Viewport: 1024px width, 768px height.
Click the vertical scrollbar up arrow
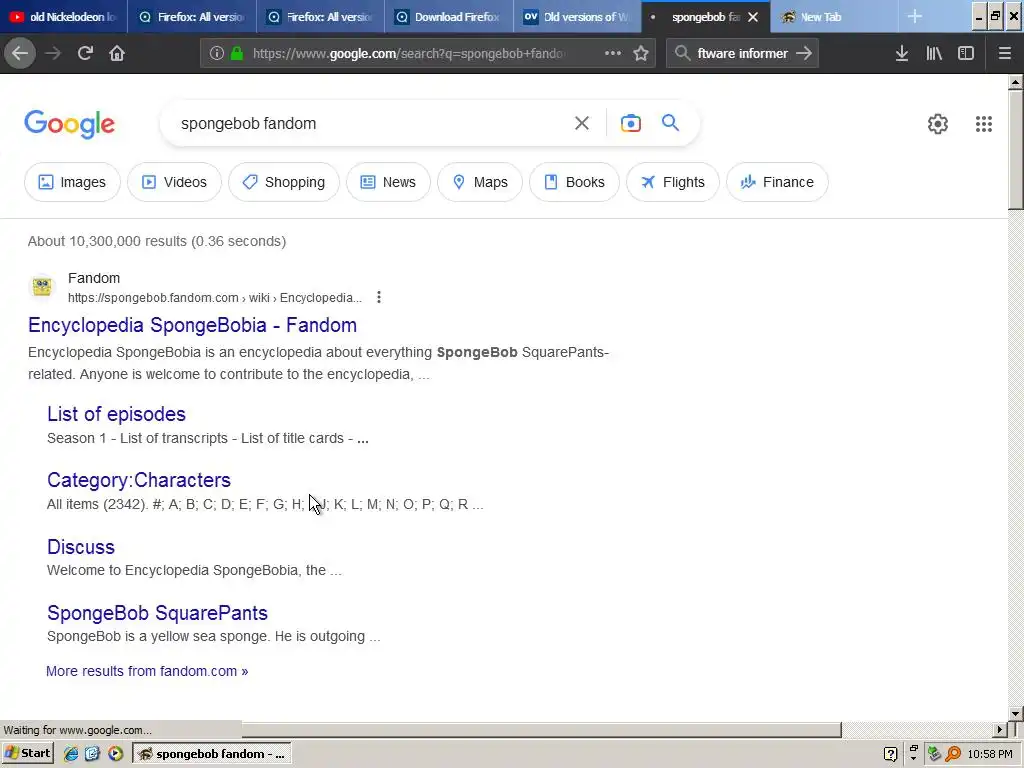[1016, 82]
